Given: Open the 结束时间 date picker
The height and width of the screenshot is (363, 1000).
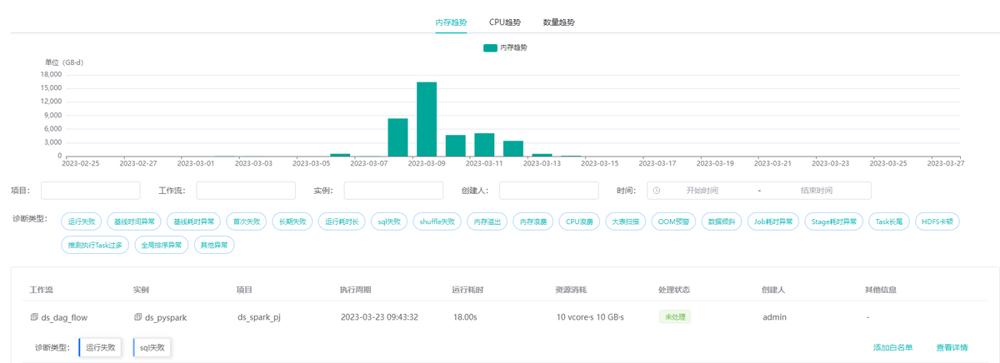Looking at the screenshot, I should coord(816,190).
